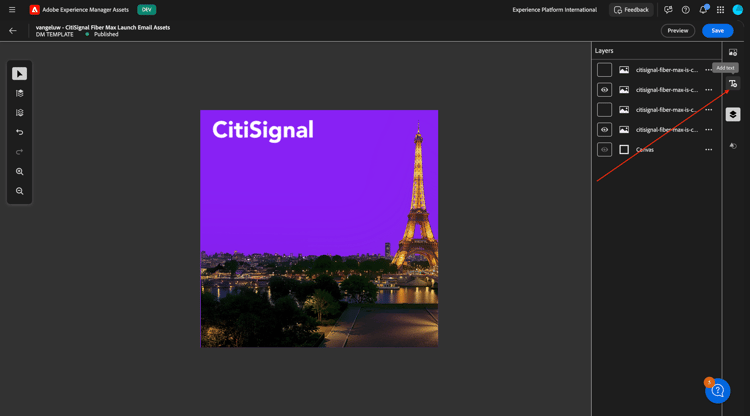Screen dimensions: 750x416
Task: Select the Canvas layer row
Action: coord(656,150)
